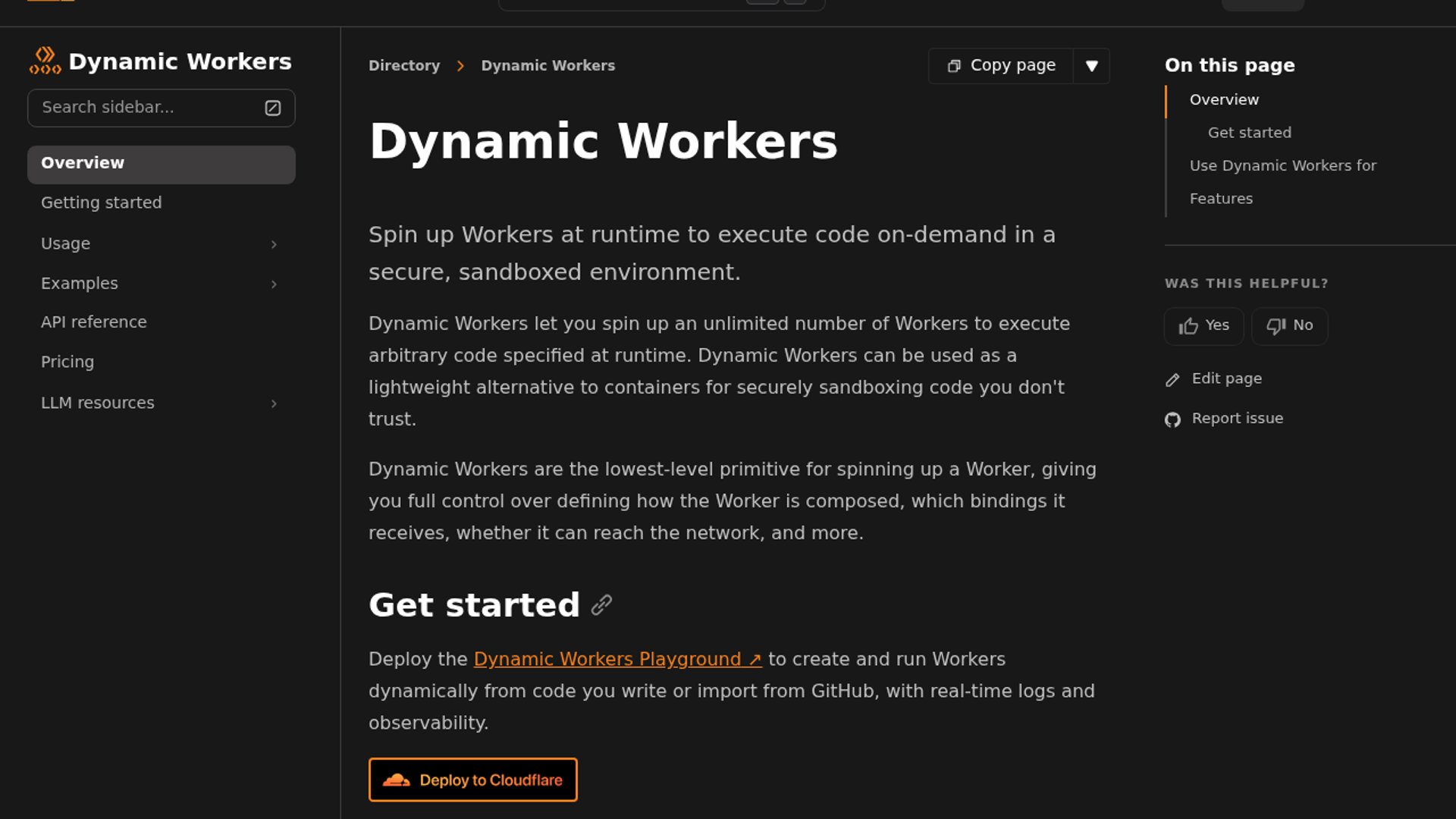The width and height of the screenshot is (1456, 819).
Task: Click the thumbs up Yes button
Action: [1203, 326]
